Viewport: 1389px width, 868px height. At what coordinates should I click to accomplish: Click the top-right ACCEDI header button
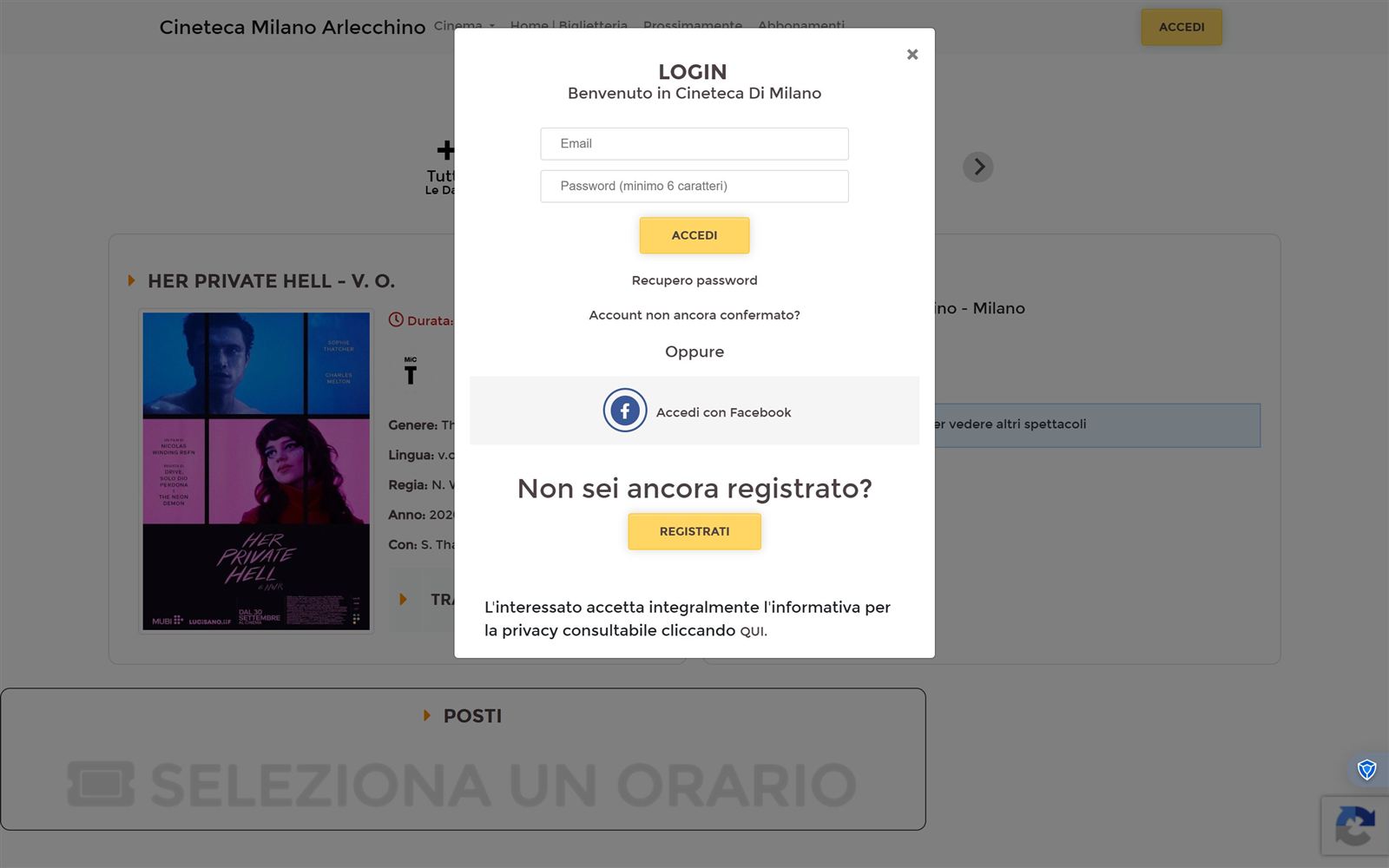coord(1182,27)
